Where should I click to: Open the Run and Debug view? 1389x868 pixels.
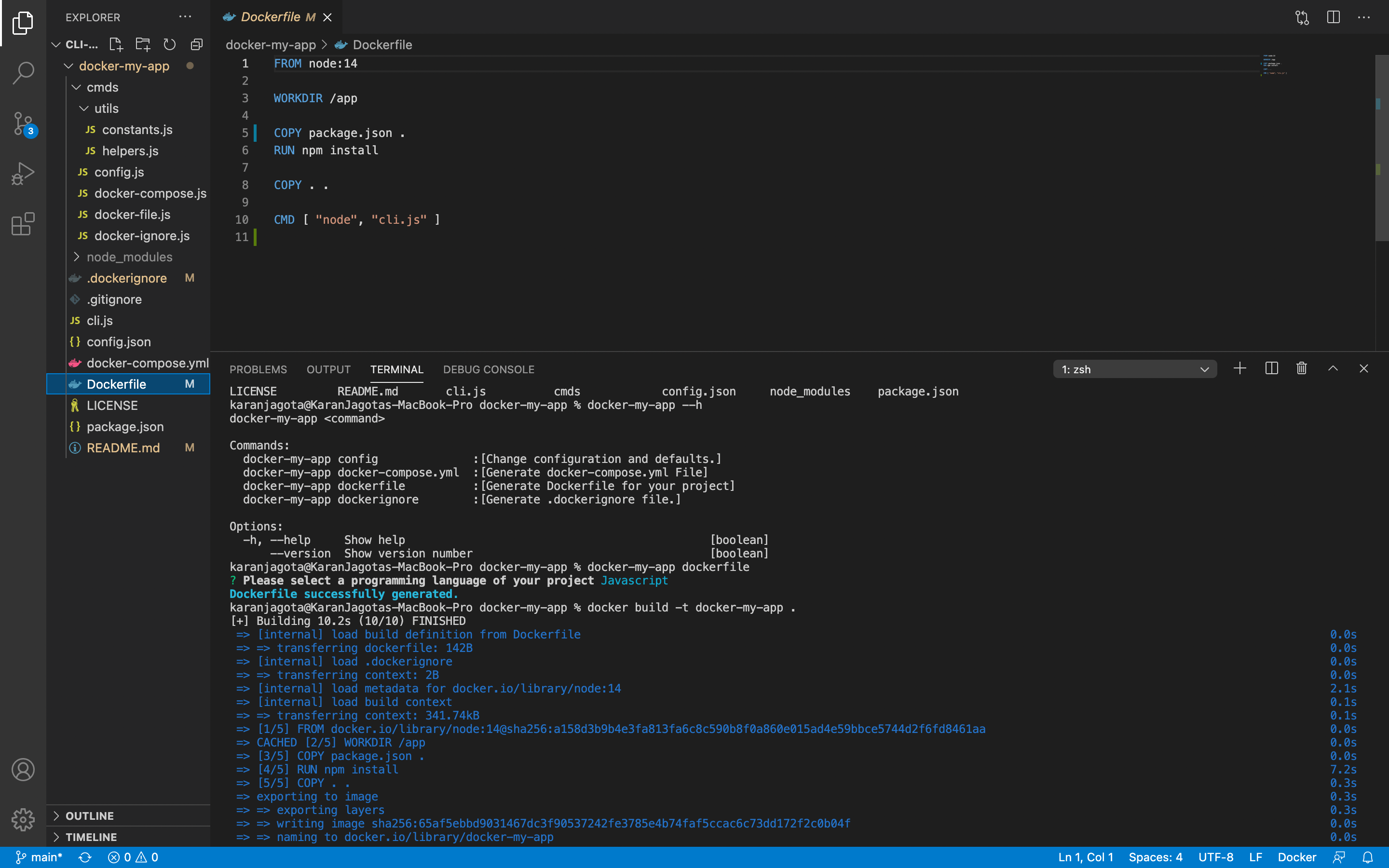[23, 173]
